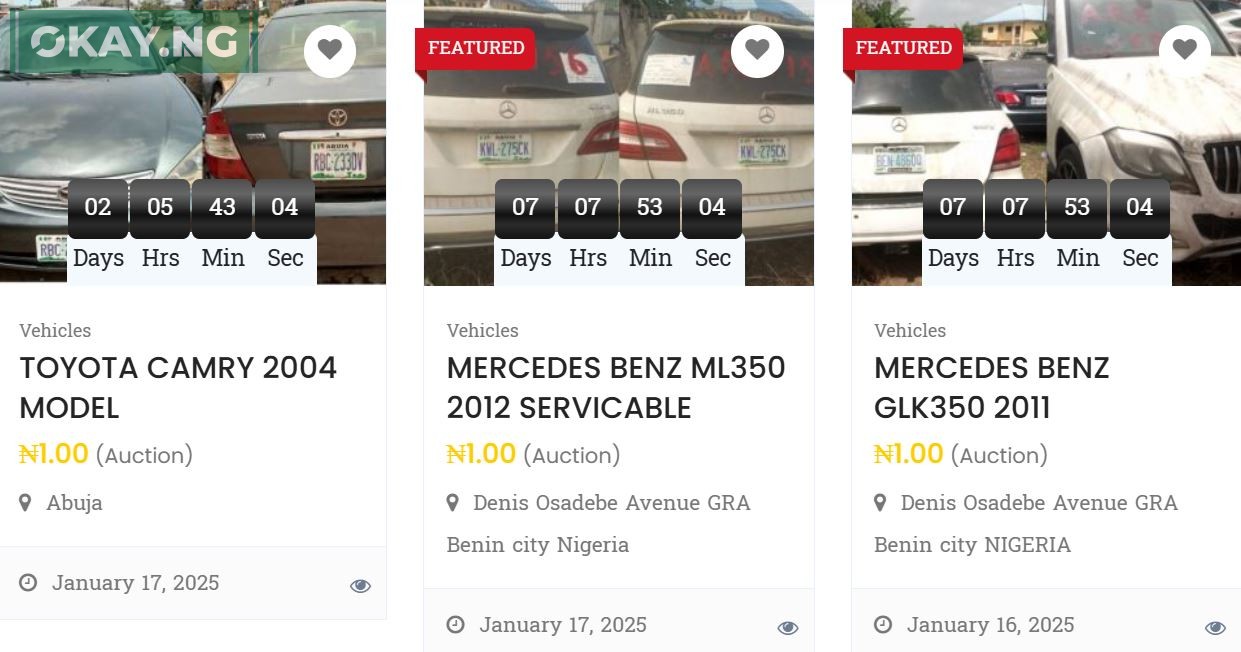Click Vehicles category above Toyota Camry

coord(55,330)
